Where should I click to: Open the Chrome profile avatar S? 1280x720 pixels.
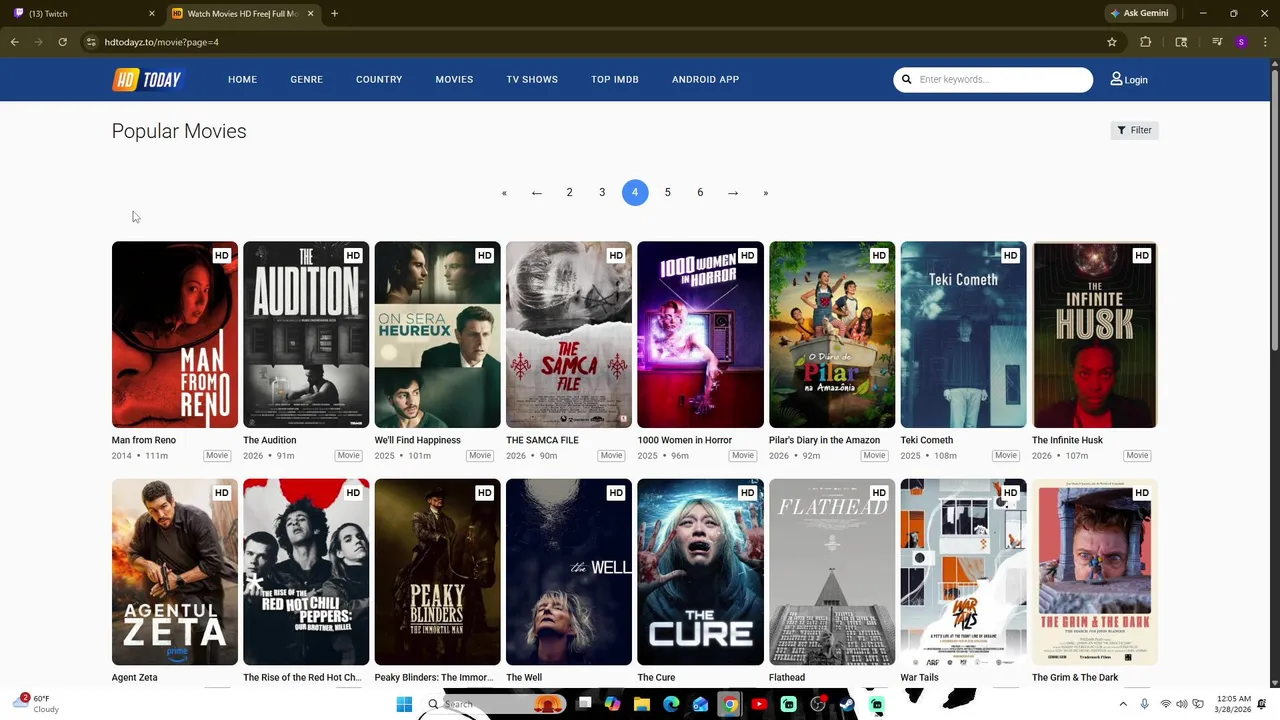click(x=1241, y=42)
